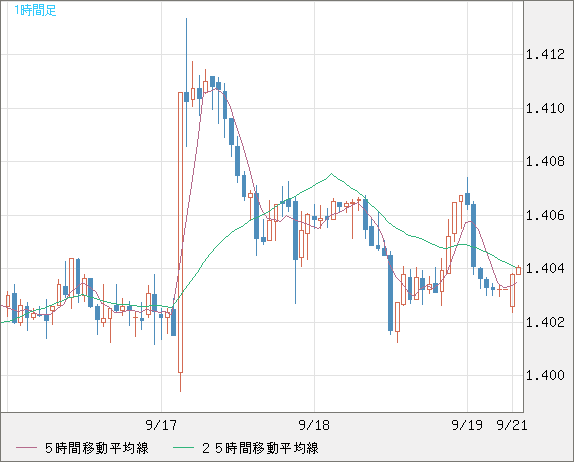Select the 1.404 price axis label

[x=545, y=269]
